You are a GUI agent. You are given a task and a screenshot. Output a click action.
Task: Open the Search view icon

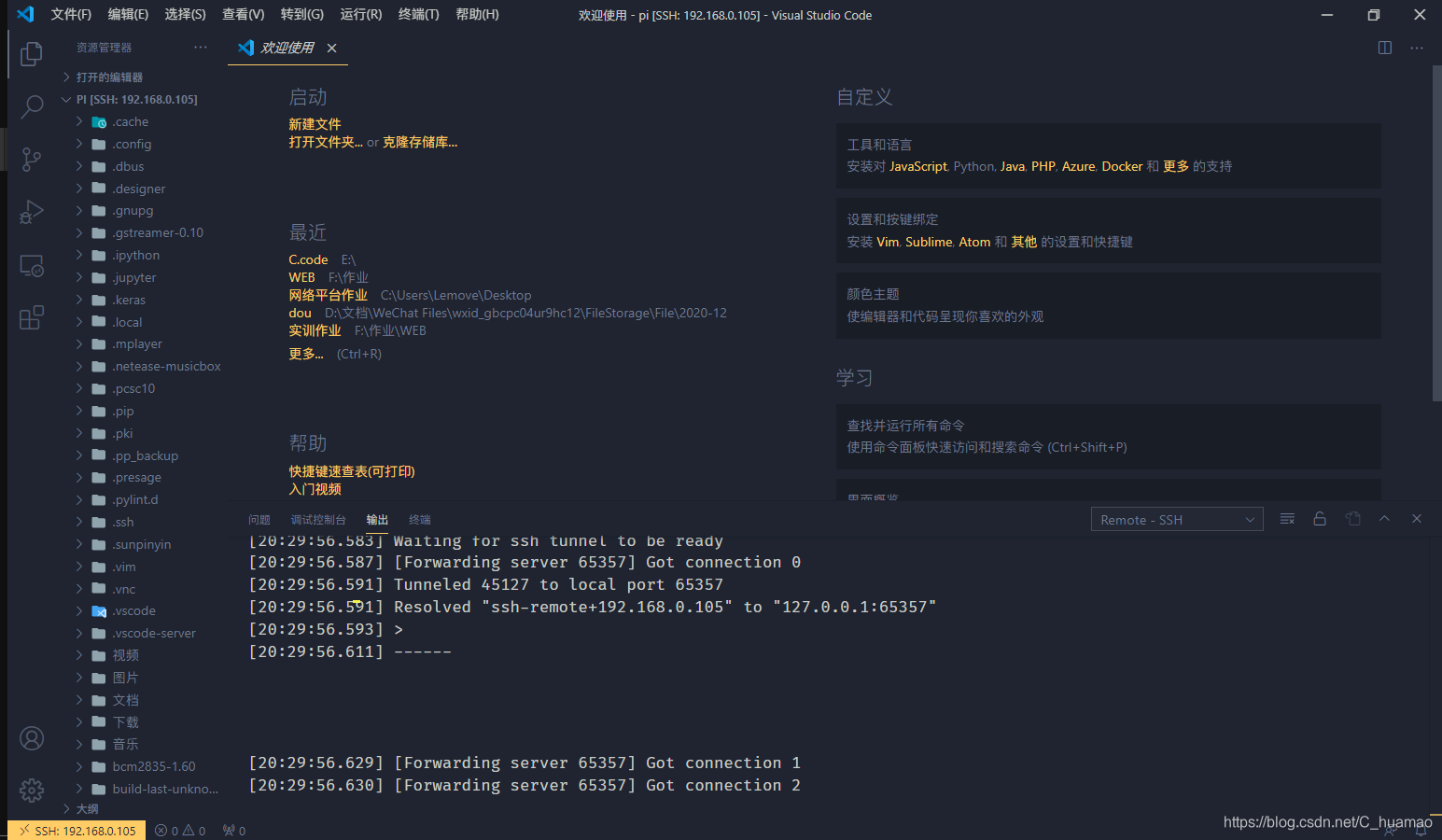[x=31, y=106]
